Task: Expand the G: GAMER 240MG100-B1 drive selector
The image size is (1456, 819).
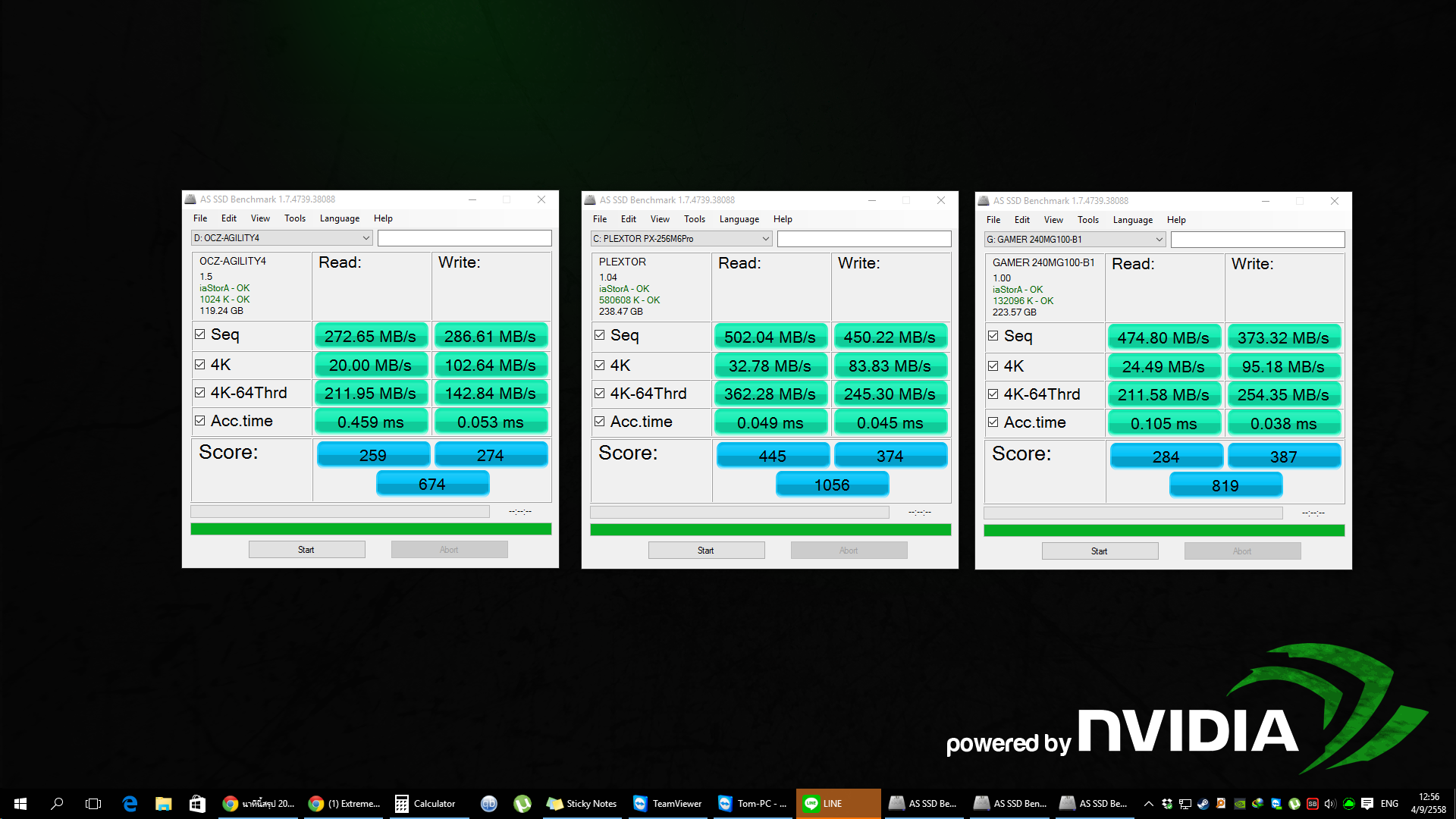Action: pos(1159,240)
